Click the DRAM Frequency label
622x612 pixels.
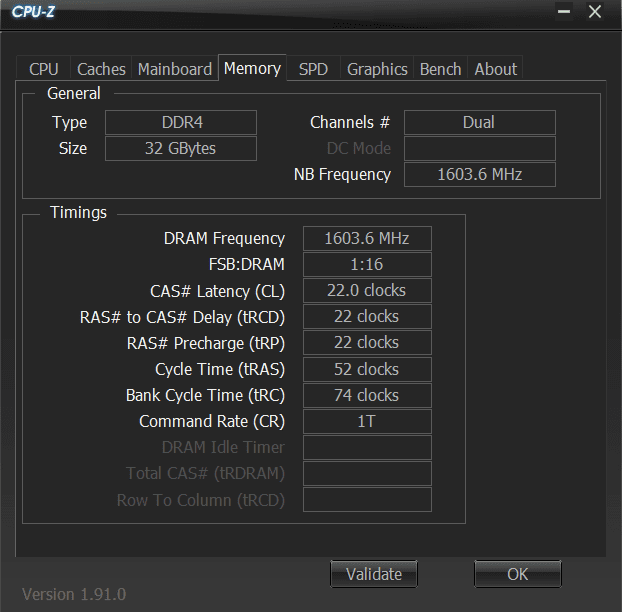pyautogui.click(x=224, y=239)
